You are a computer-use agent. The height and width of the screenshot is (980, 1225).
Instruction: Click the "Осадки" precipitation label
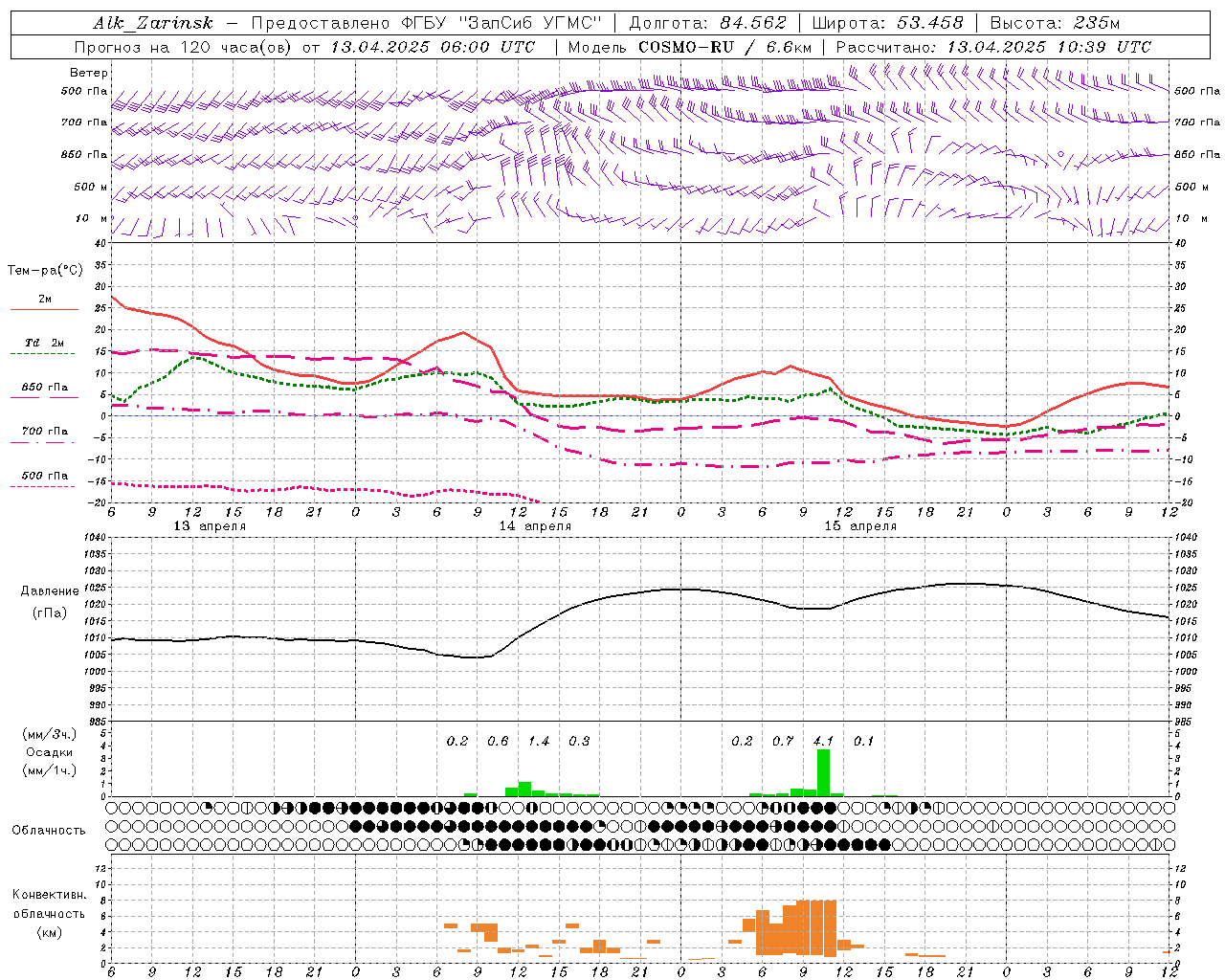[x=50, y=752]
